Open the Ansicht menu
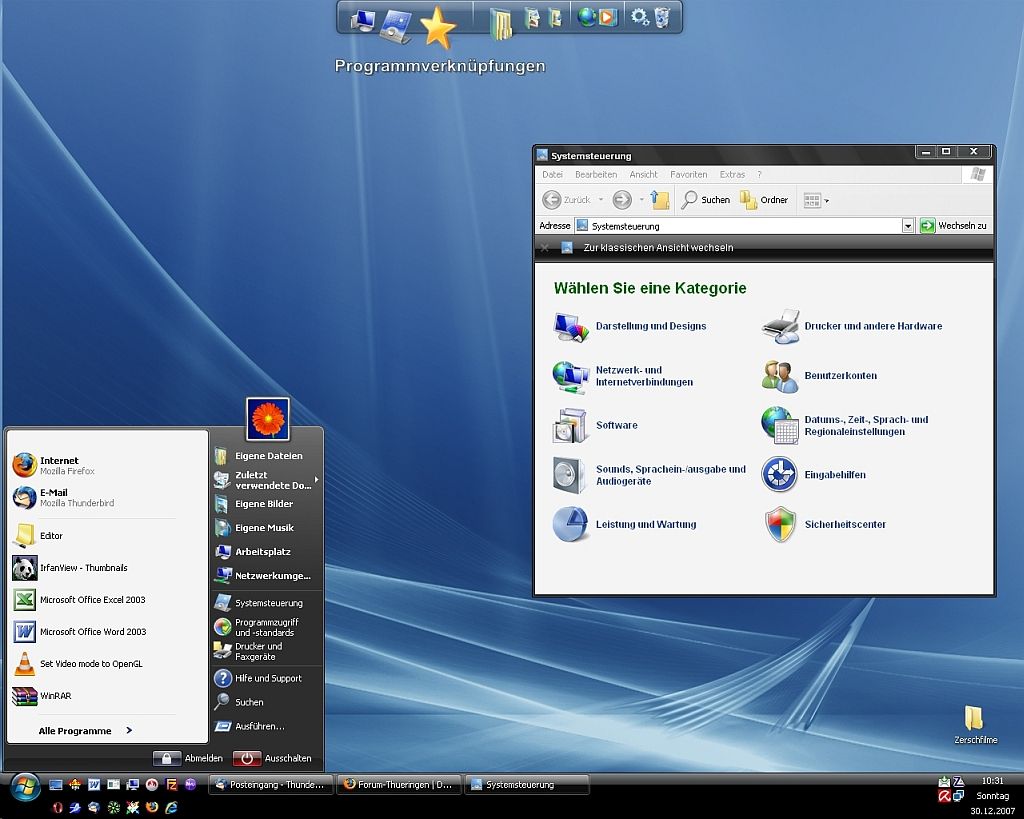The width and height of the screenshot is (1024, 819). [x=643, y=174]
